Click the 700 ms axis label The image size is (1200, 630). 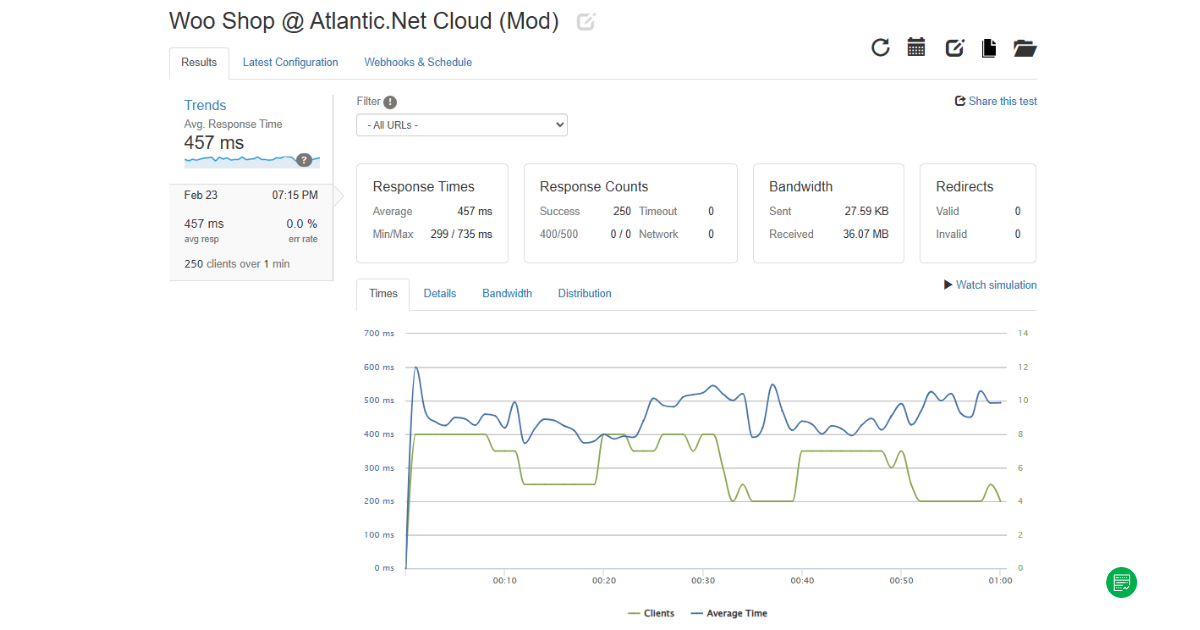coord(379,333)
